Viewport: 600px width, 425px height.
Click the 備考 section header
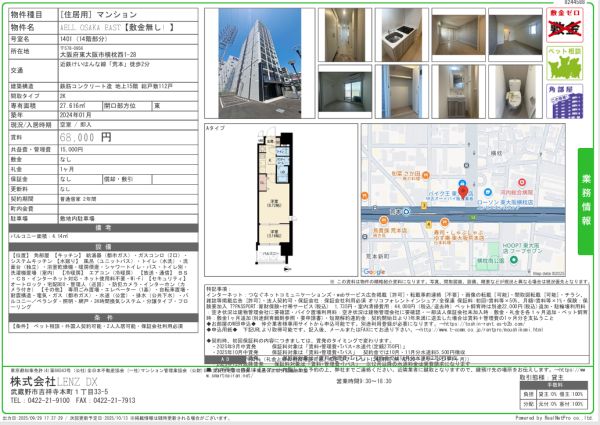[x=103, y=228]
